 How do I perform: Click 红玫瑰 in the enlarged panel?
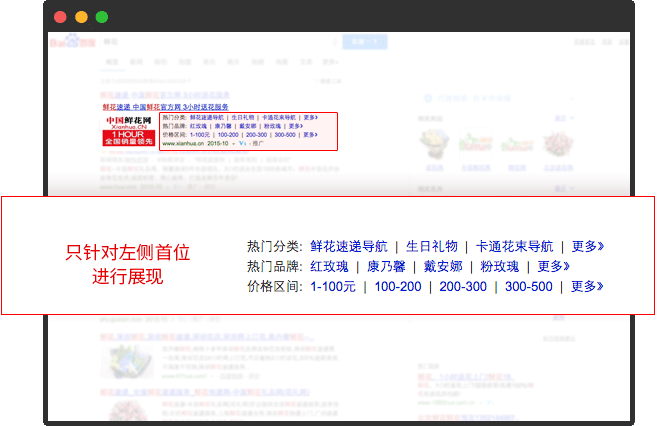tap(330, 266)
